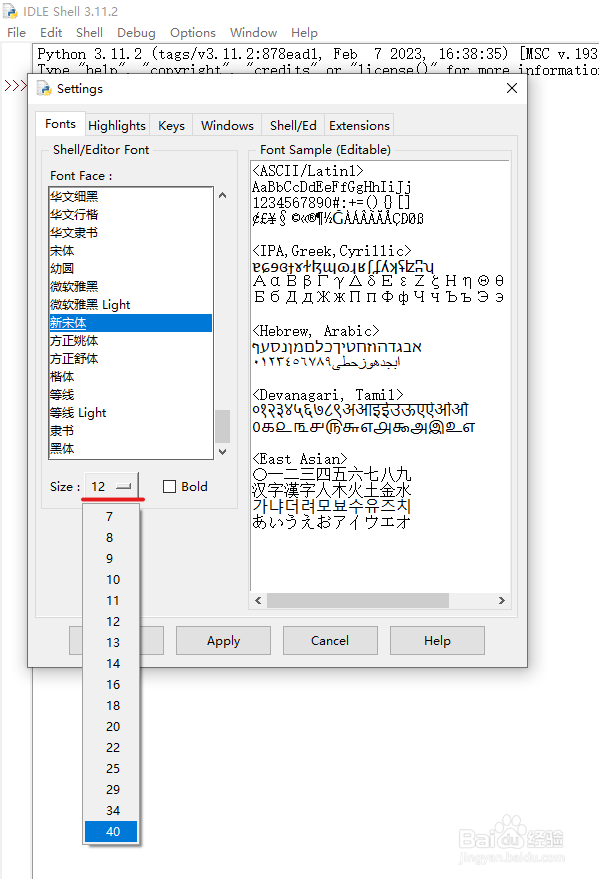
Task: Choose size 9 from the list
Action: pos(111,559)
